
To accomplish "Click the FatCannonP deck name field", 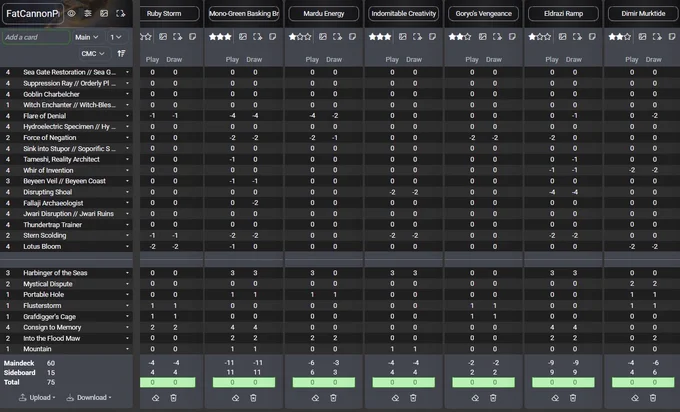I will (33, 13).
